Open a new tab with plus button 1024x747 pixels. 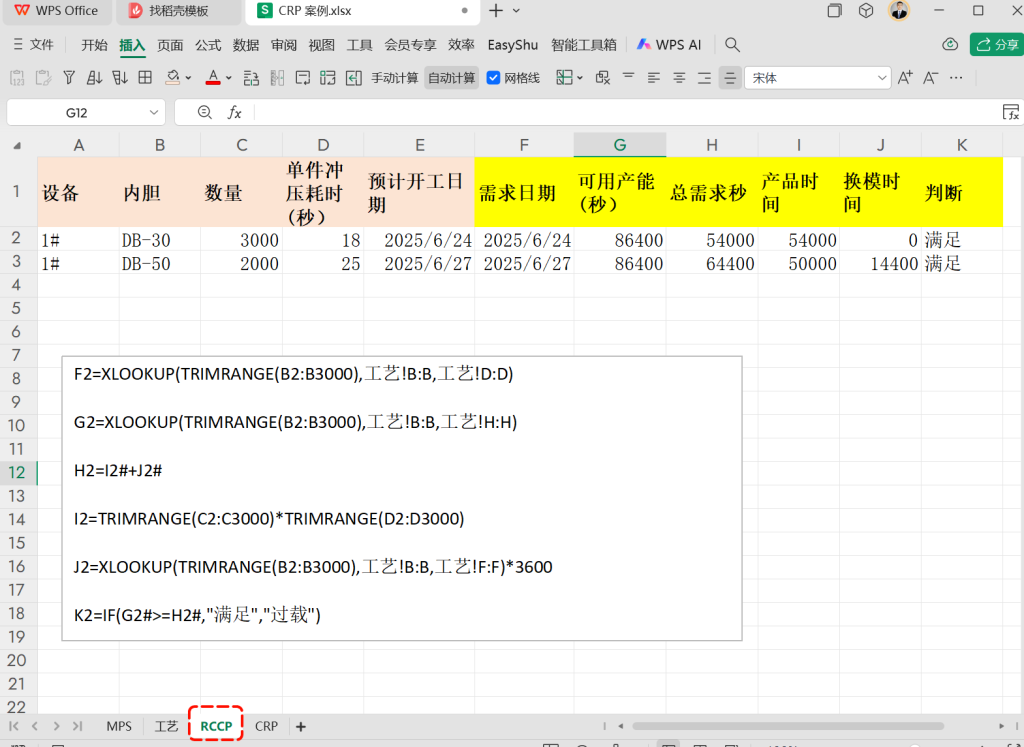[496, 10]
